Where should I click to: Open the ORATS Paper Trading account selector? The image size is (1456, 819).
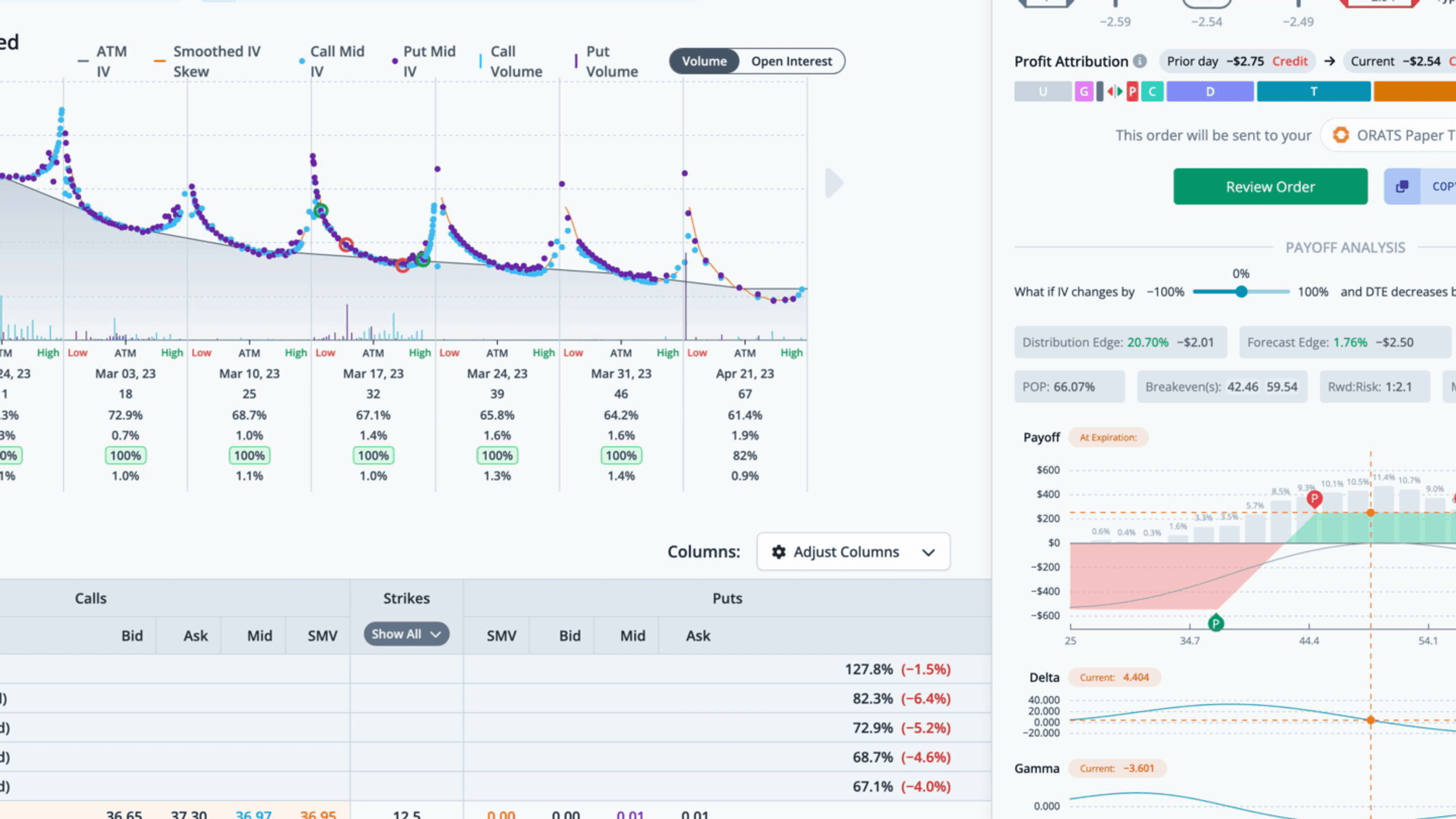(x=1390, y=135)
